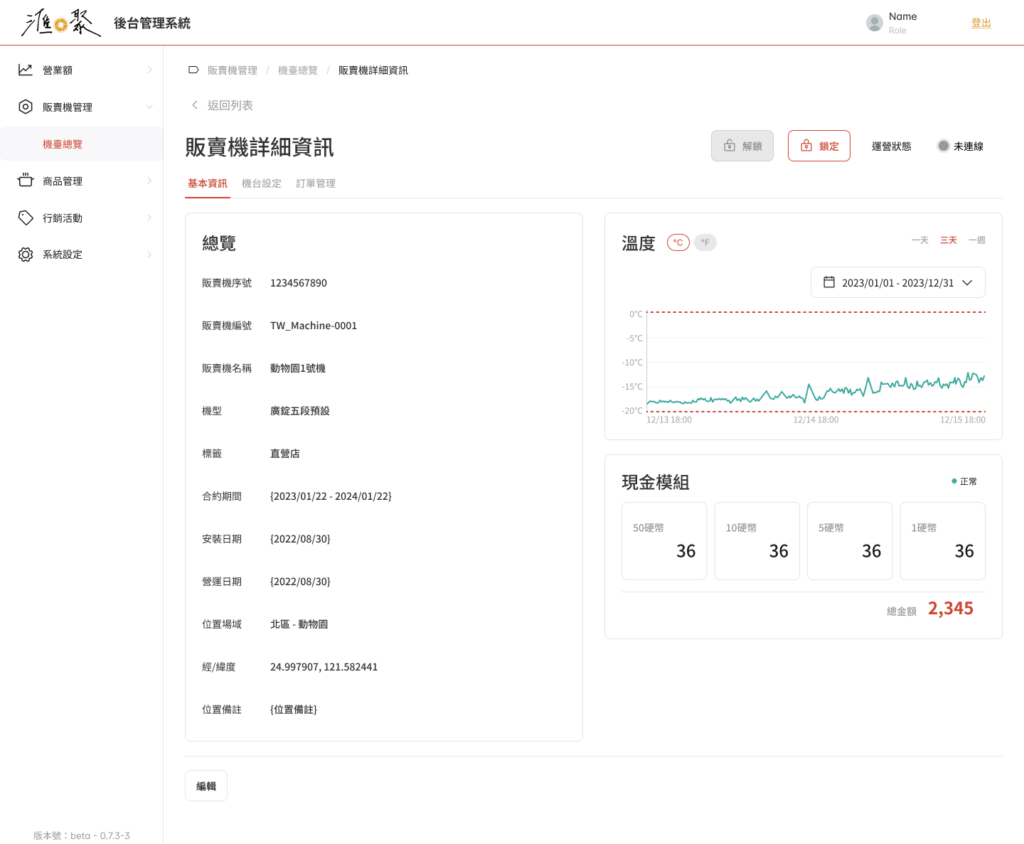Viewport: 1024px width, 844px height.
Task: Expand the 營業額 sidebar menu
Action: [x=149, y=70]
